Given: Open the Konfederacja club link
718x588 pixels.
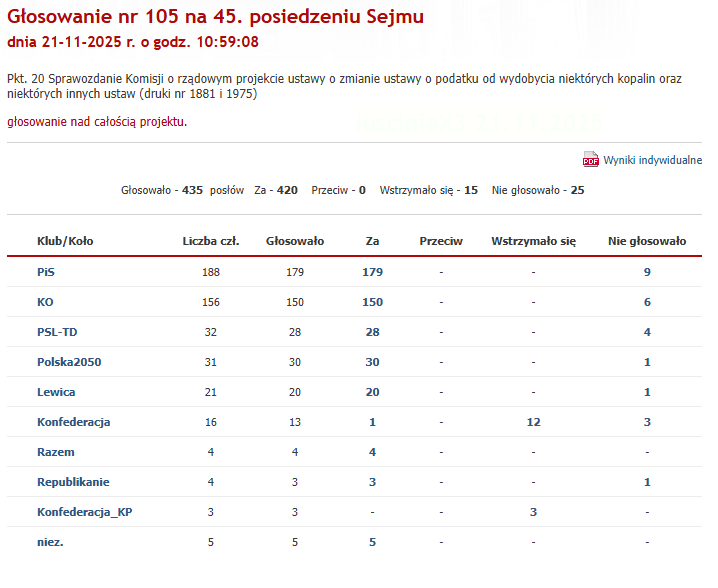Looking at the screenshot, I should click(74, 422).
